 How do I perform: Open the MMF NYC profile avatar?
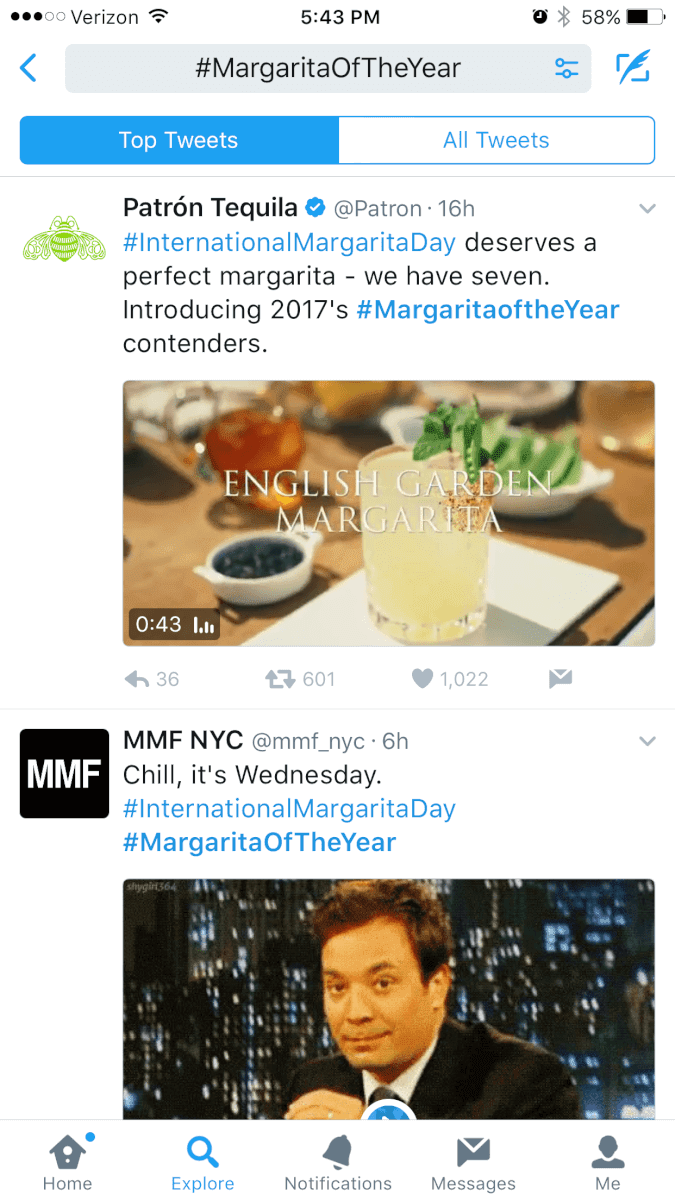pos(64,774)
